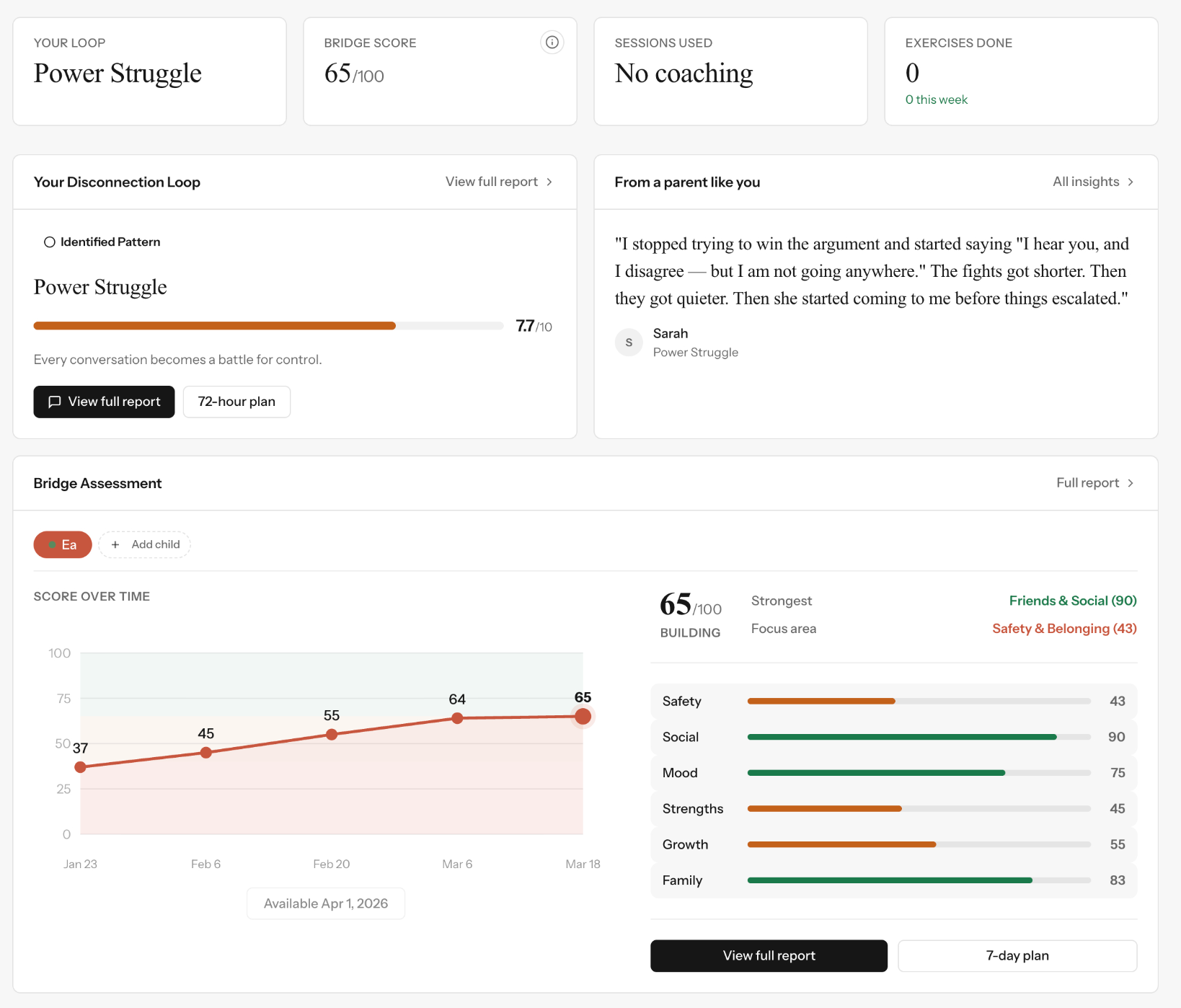Expand the Disconnection Loop full report

(104, 402)
